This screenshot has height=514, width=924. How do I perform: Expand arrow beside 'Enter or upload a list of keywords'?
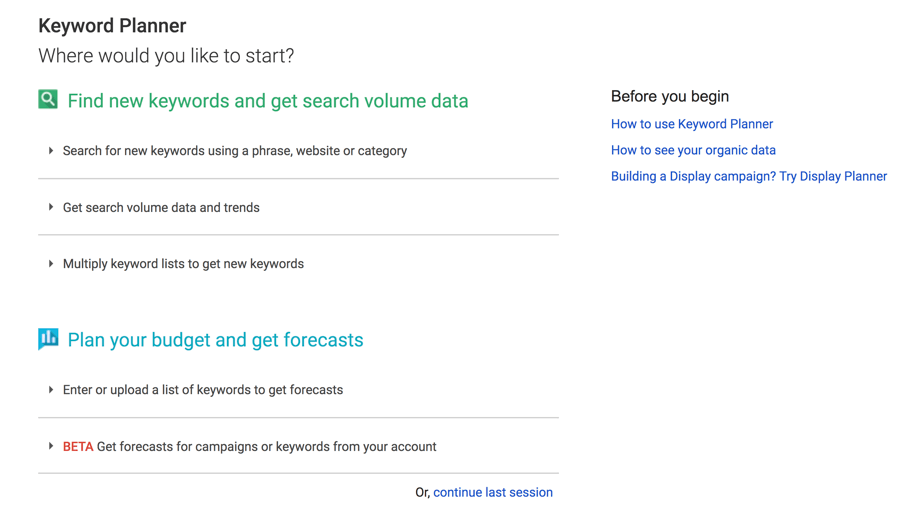[51, 390]
